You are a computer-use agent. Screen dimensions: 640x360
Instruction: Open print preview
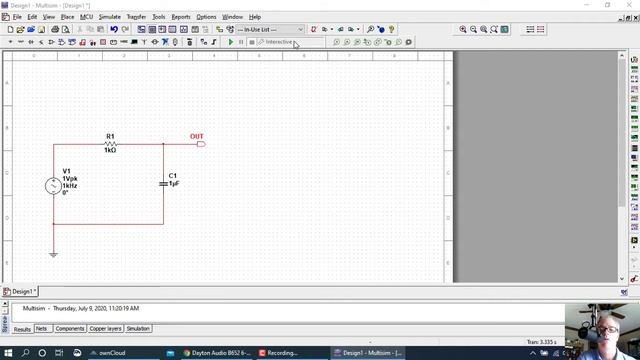click(x=65, y=29)
